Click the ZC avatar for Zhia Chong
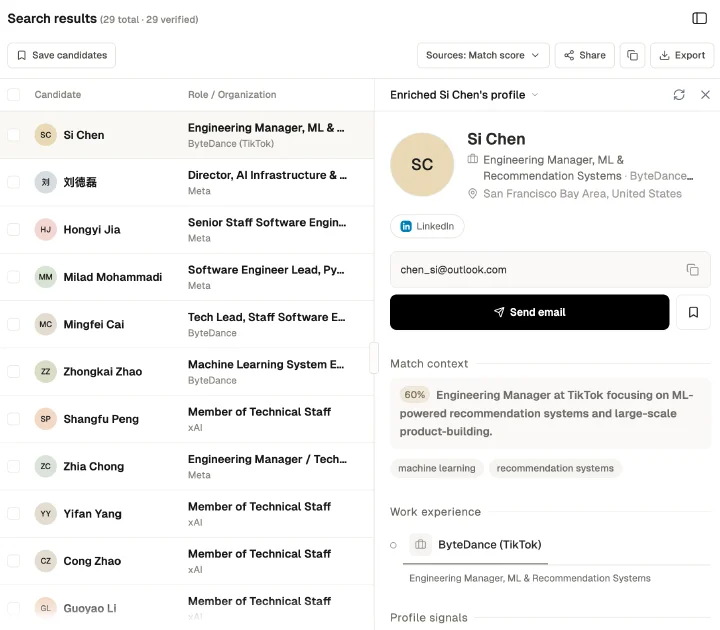 pyautogui.click(x=45, y=466)
